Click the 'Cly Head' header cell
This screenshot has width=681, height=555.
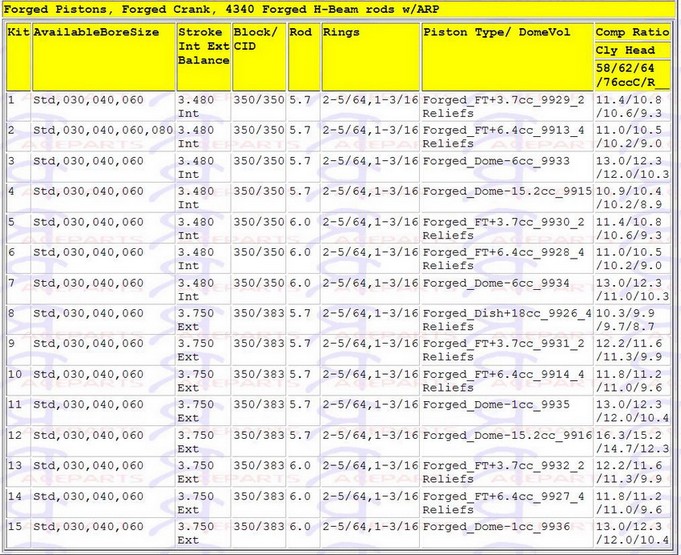[x=632, y=50]
